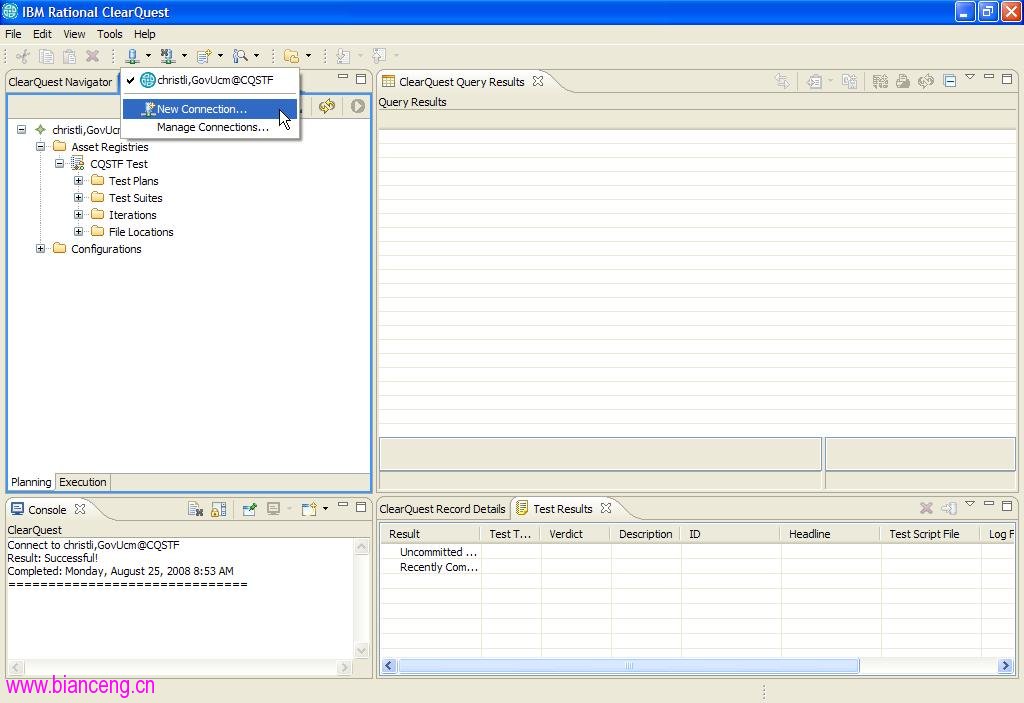Collapse the christli,GovUcm root tree node
The height and width of the screenshot is (703, 1024).
pos(22,129)
